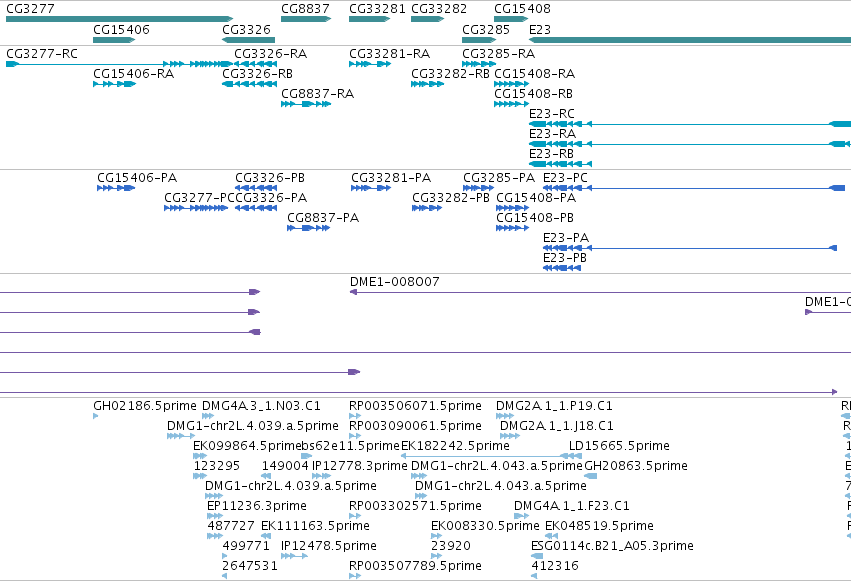Viewport: 851px width, 581px height.
Task: Select the CG33282-PB protein label
Action: tap(451, 198)
